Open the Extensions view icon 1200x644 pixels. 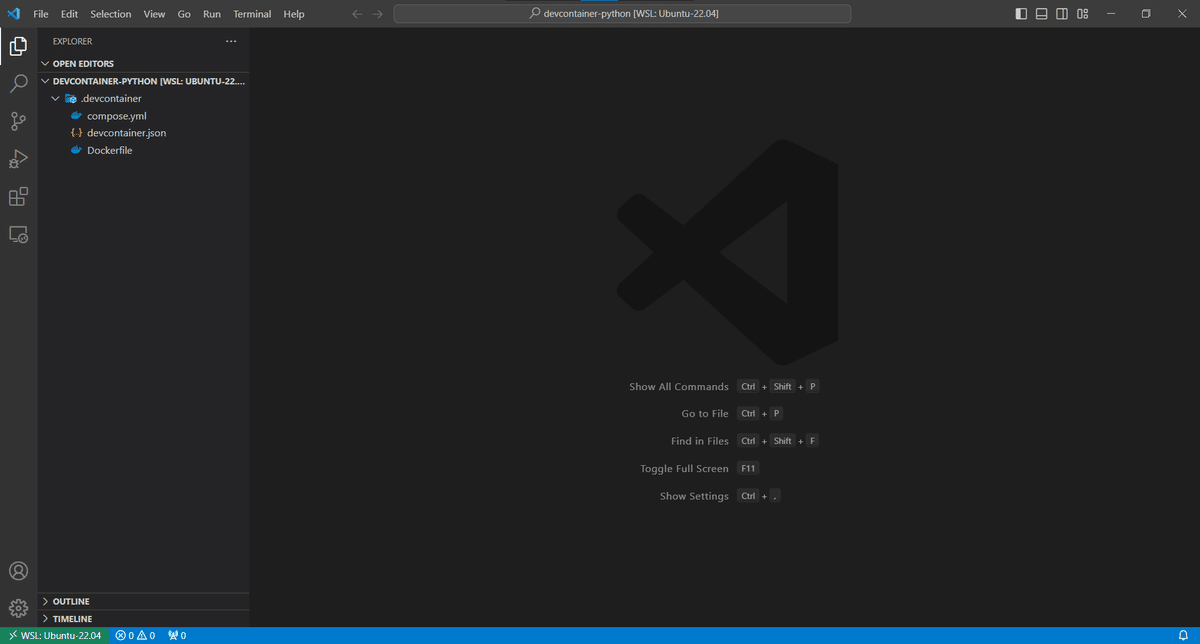[18, 196]
